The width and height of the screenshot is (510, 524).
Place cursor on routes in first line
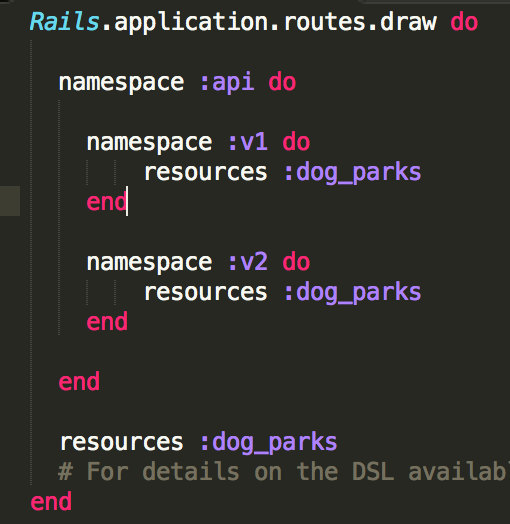(x=325, y=22)
